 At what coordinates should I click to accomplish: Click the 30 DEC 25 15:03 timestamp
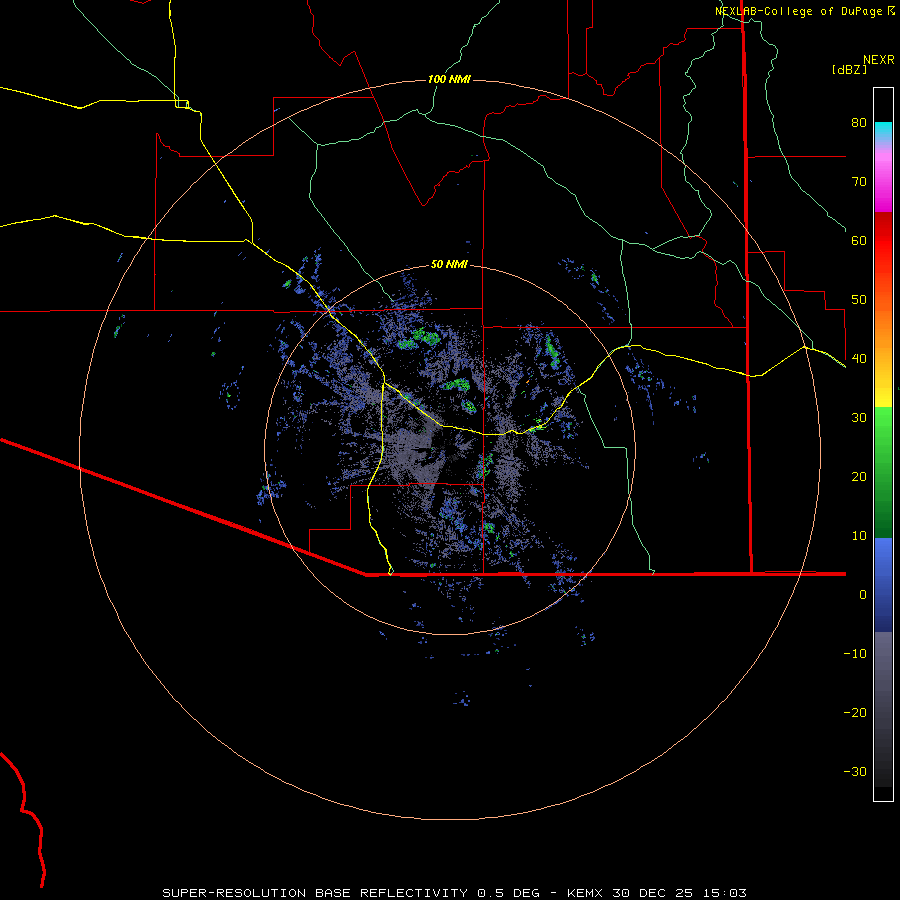[680, 893]
